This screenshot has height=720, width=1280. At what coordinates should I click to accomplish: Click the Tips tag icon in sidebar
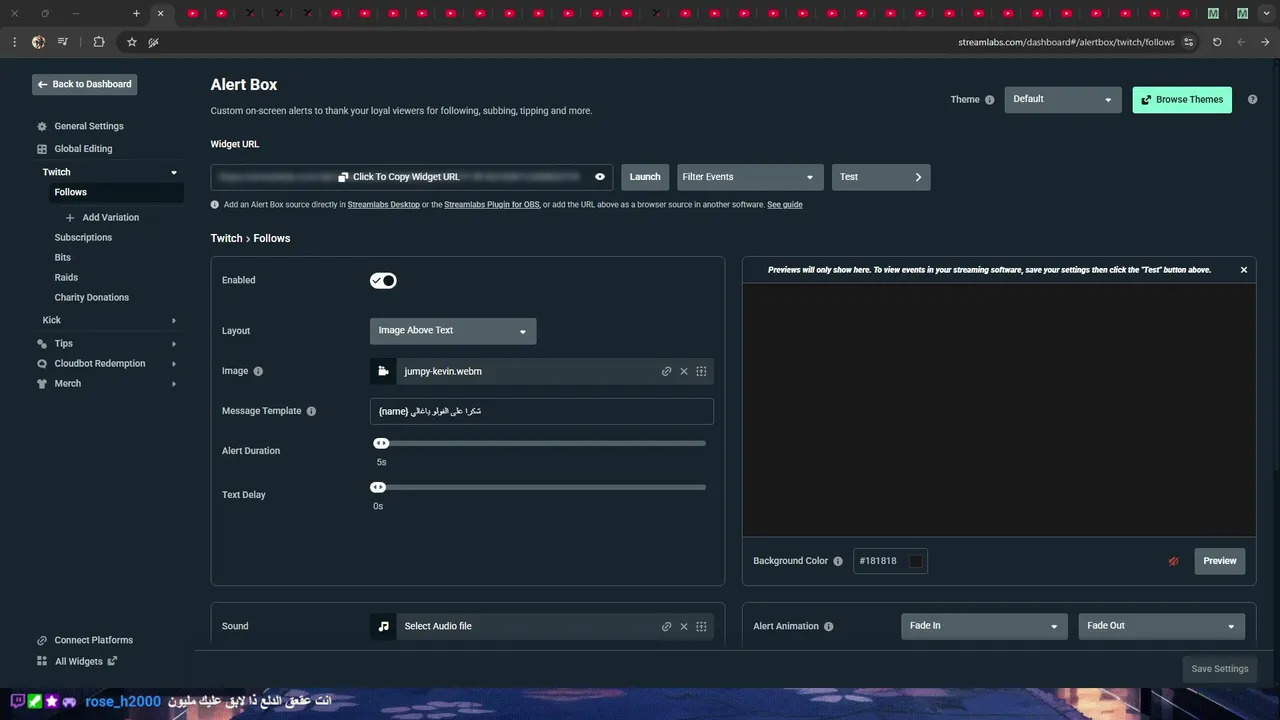click(x=42, y=344)
